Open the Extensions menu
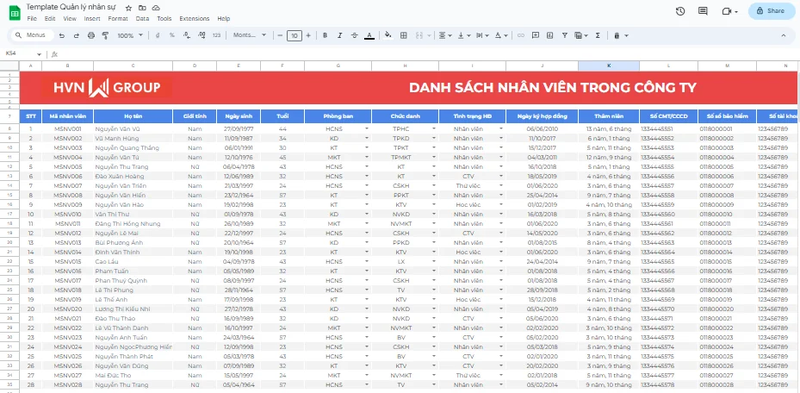Viewport: 800px width, 393px height. [194, 19]
